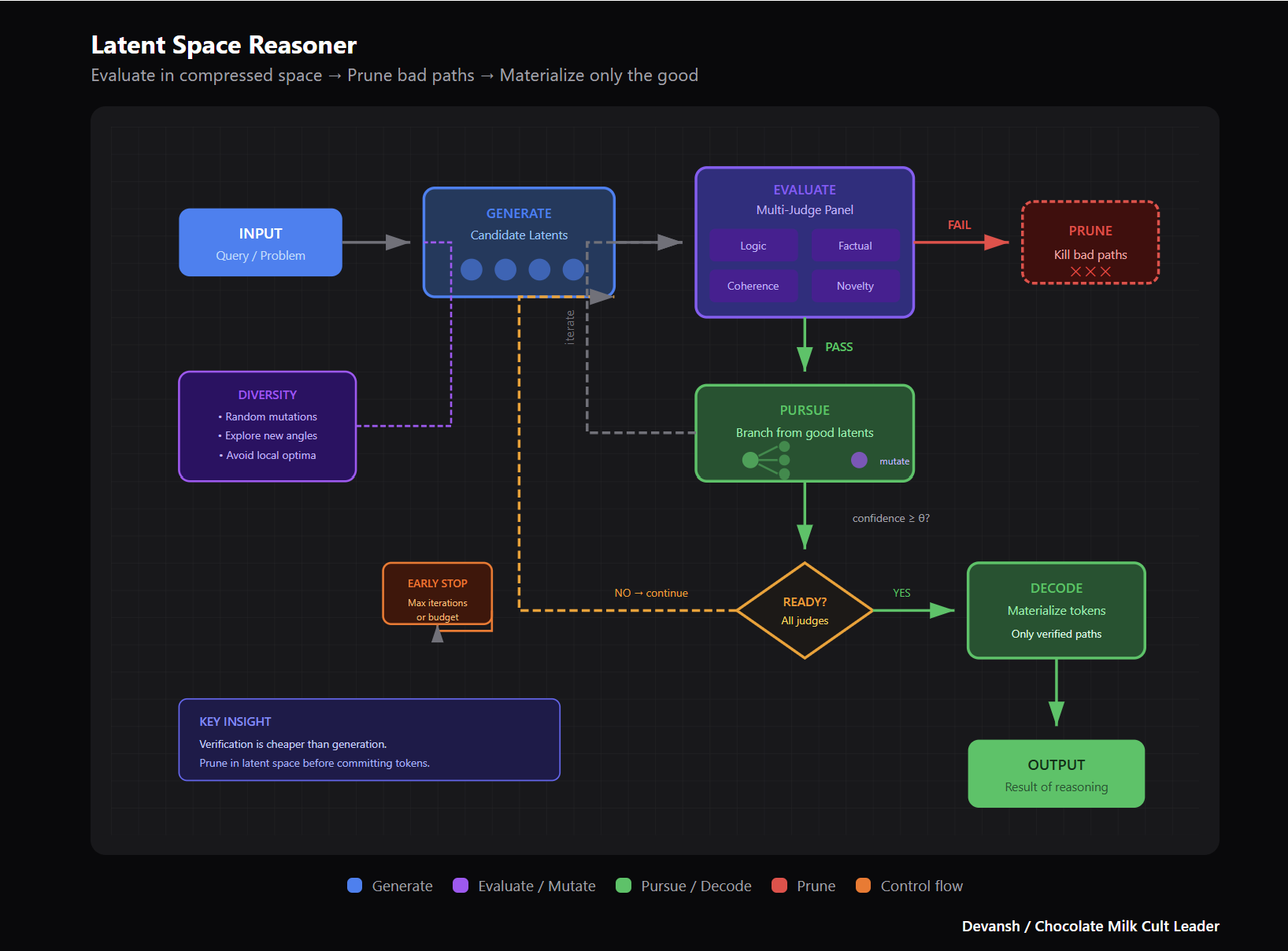Screen dimensions: 1288x951
Task: Click the READY? decision diamond
Action: tap(804, 610)
